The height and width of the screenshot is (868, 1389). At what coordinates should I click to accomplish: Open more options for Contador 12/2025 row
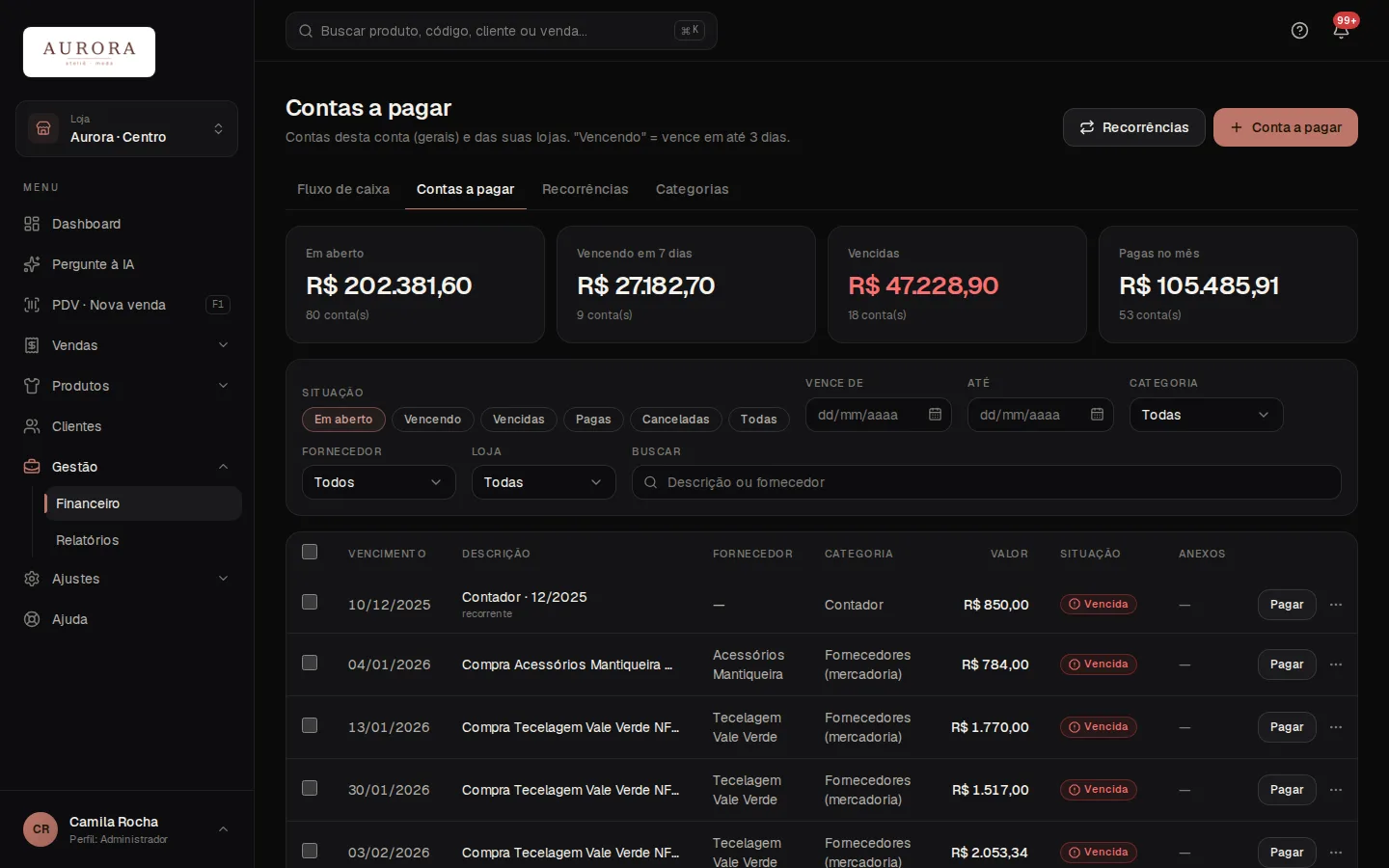click(1336, 605)
